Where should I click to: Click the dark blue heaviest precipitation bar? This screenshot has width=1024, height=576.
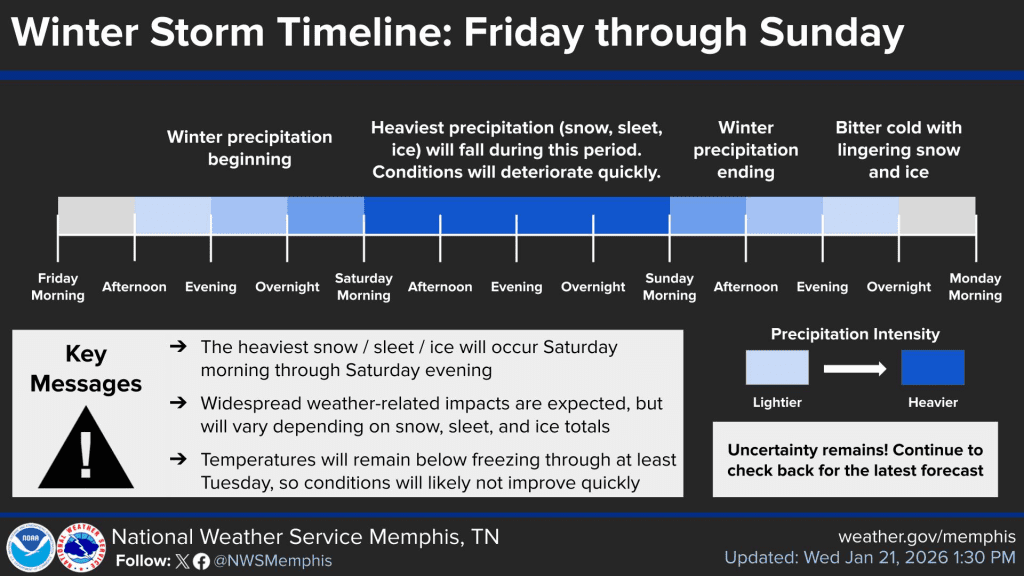[517, 215]
